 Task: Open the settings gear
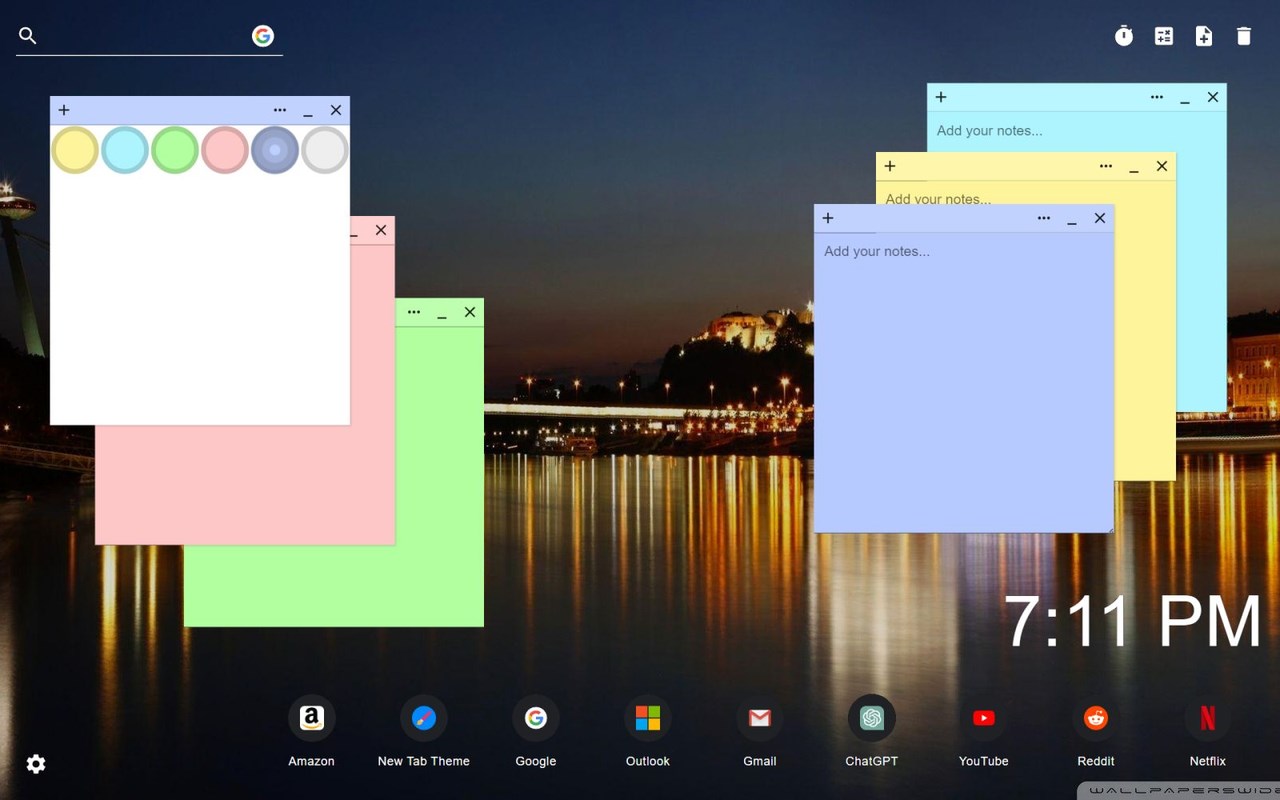tap(36, 764)
